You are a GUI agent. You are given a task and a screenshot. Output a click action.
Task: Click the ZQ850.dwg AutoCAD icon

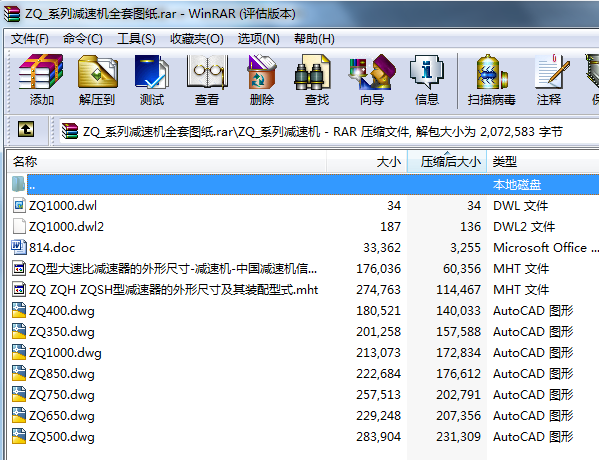click(19, 373)
